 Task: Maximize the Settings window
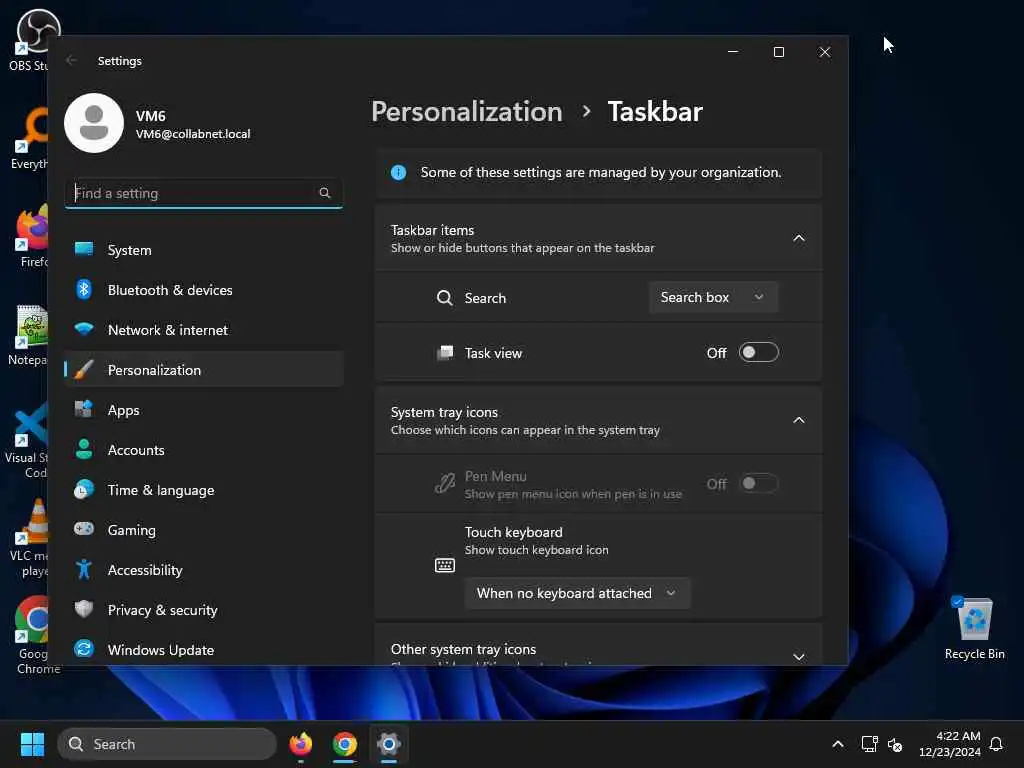coord(778,52)
